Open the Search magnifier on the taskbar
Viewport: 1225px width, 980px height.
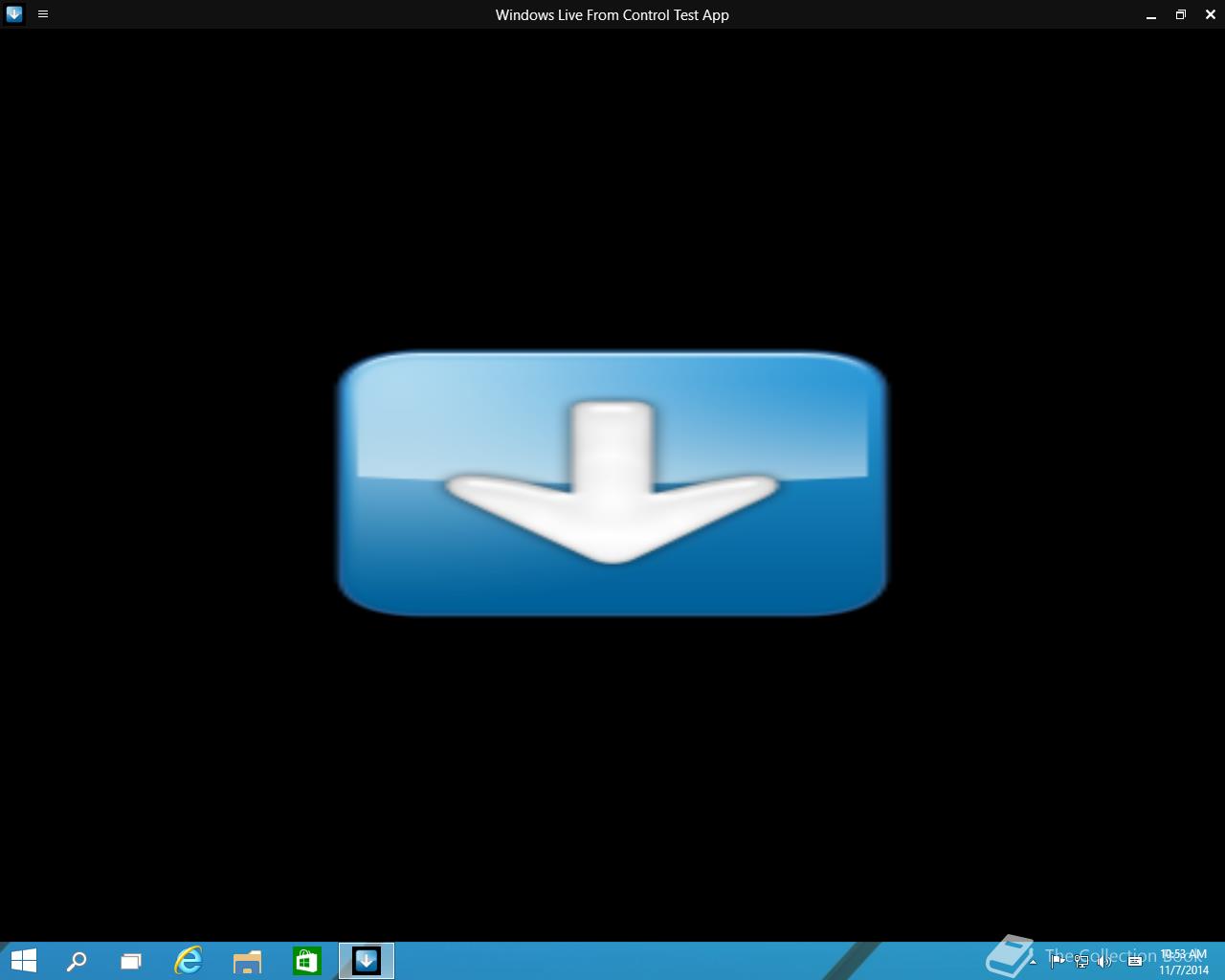(77, 961)
